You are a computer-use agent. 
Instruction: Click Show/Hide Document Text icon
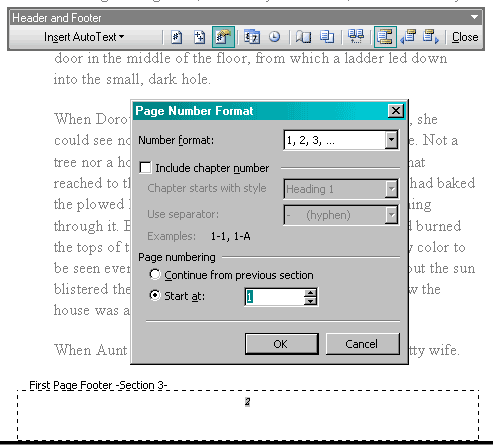click(327, 37)
